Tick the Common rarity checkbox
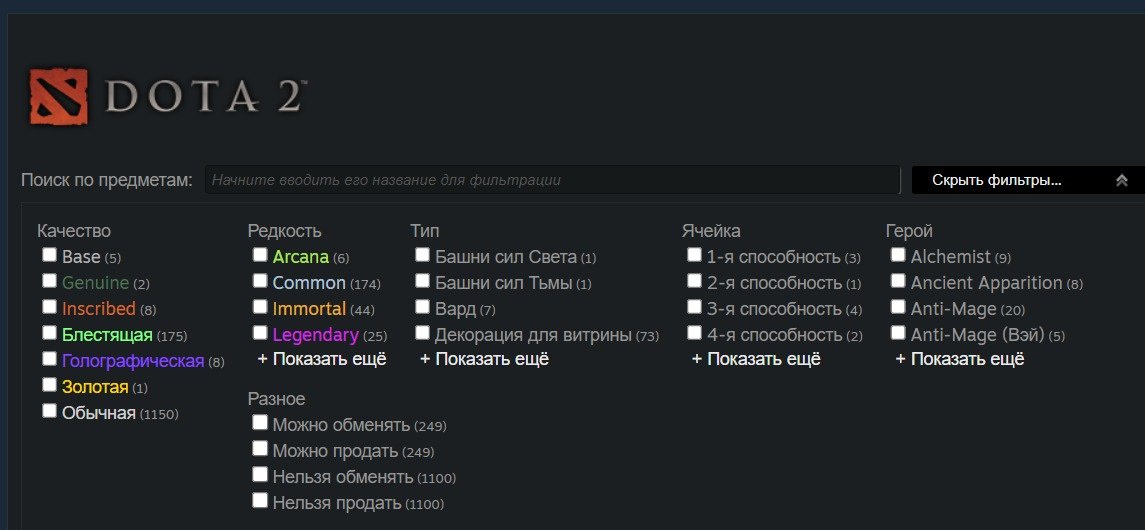The image size is (1145, 530). click(x=260, y=280)
